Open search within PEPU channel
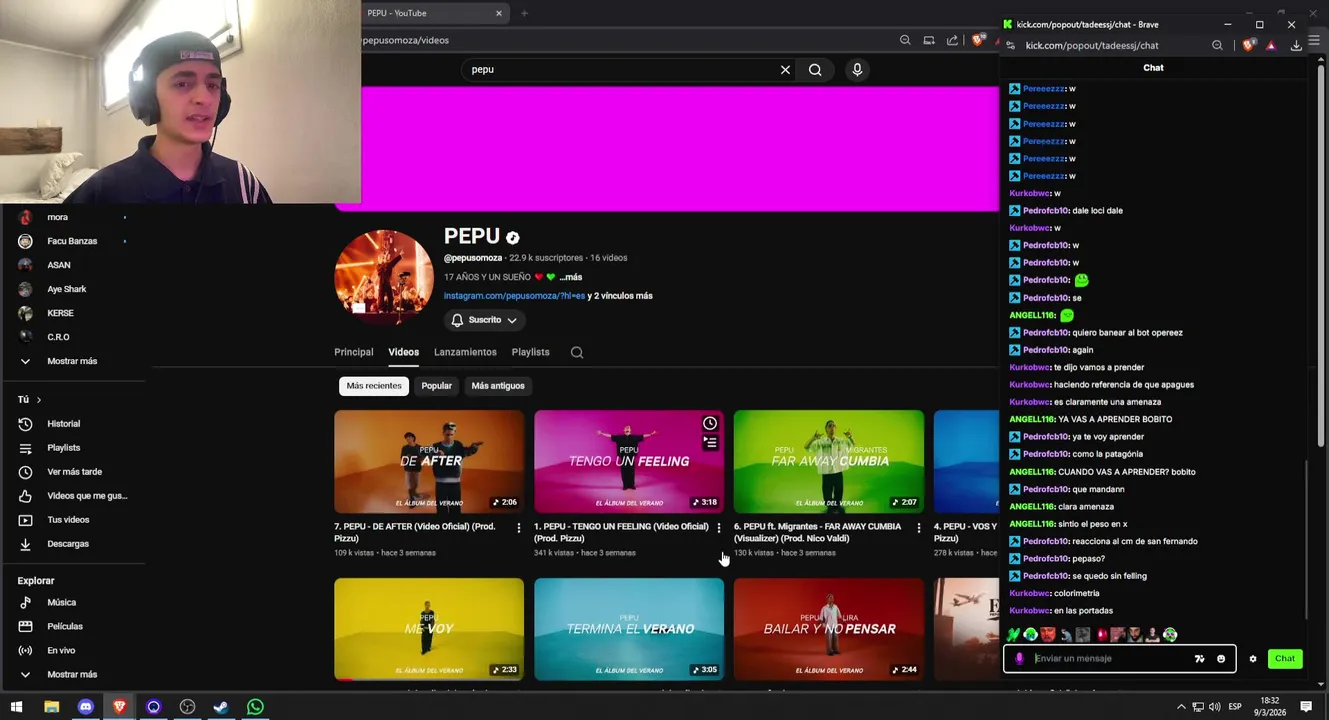The image size is (1329, 720). click(577, 352)
